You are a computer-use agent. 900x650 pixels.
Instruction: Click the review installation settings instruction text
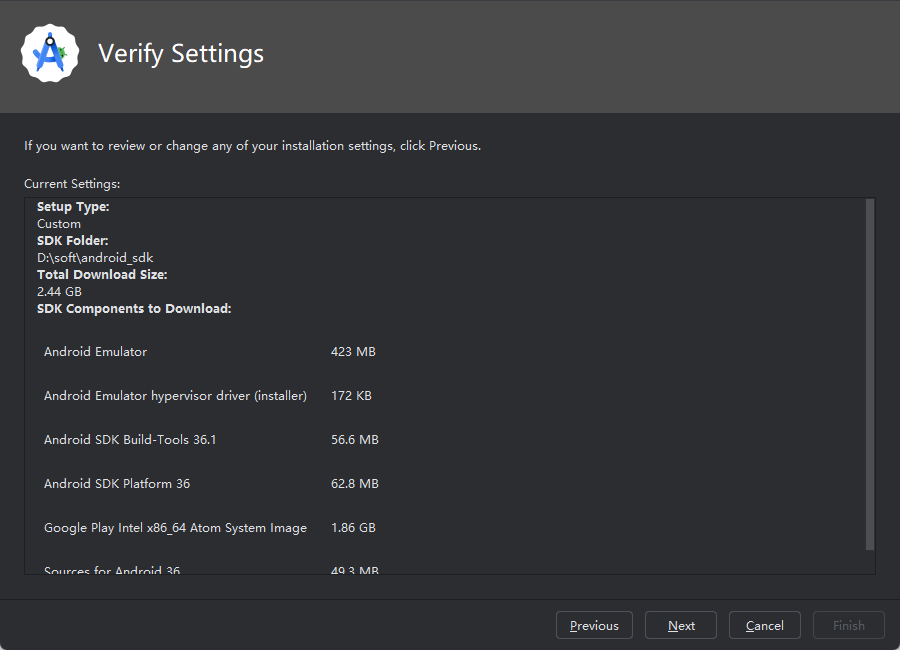pyautogui.click(x=253, y=146)
